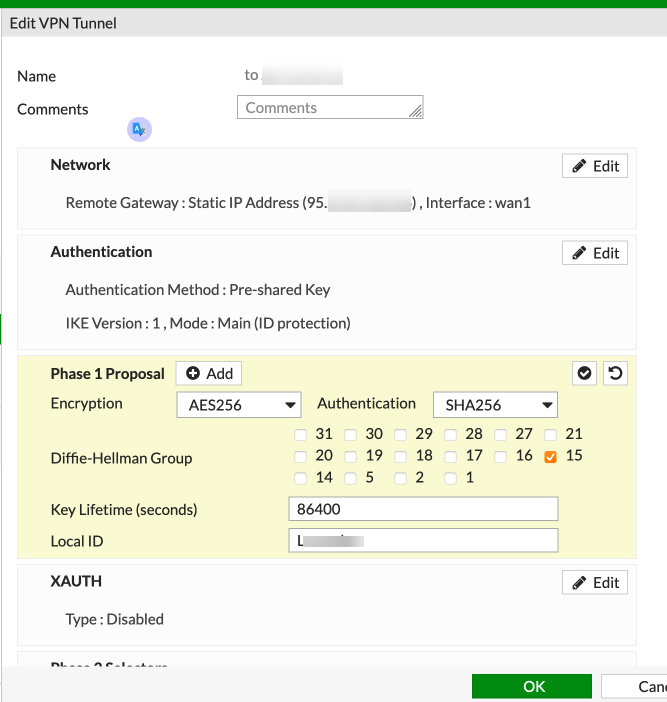Screen dimensions: 667x702
Task: Enable Diffie-Hellman group 14
Action: coord(301,479)
